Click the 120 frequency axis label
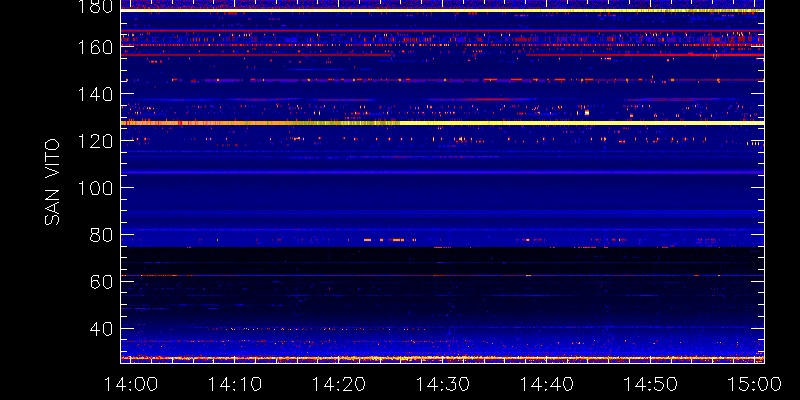The image size is (800, 400). click(95, 141)
